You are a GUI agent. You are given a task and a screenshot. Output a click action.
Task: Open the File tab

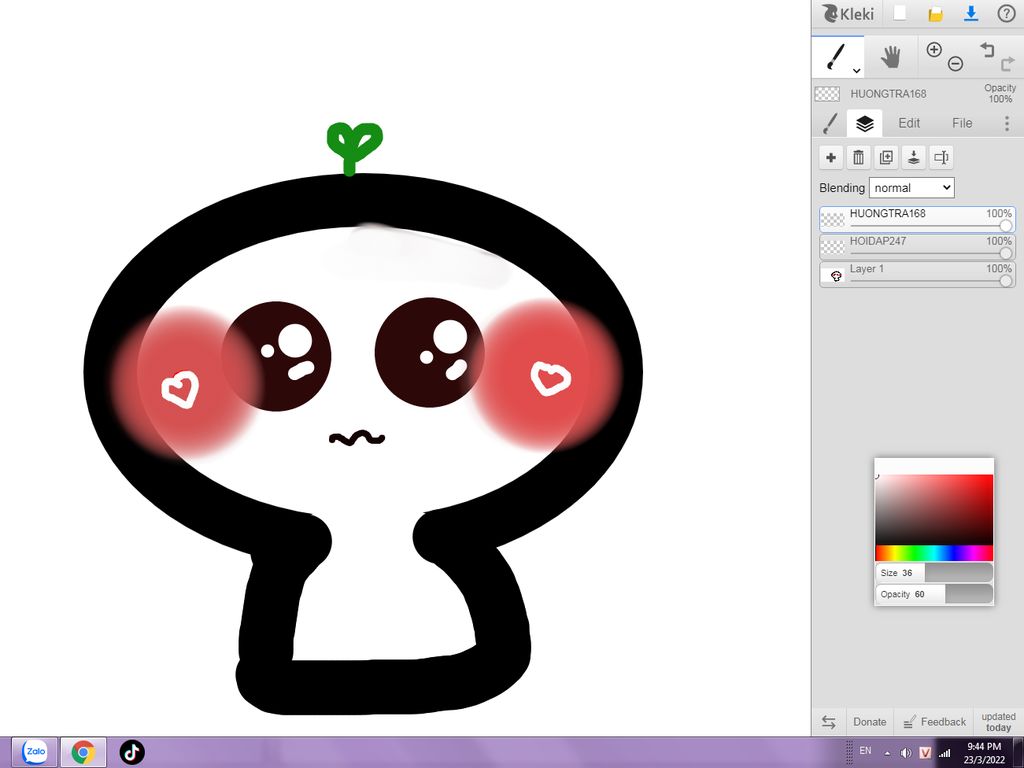pyautogui.click(x=962, y=123)
